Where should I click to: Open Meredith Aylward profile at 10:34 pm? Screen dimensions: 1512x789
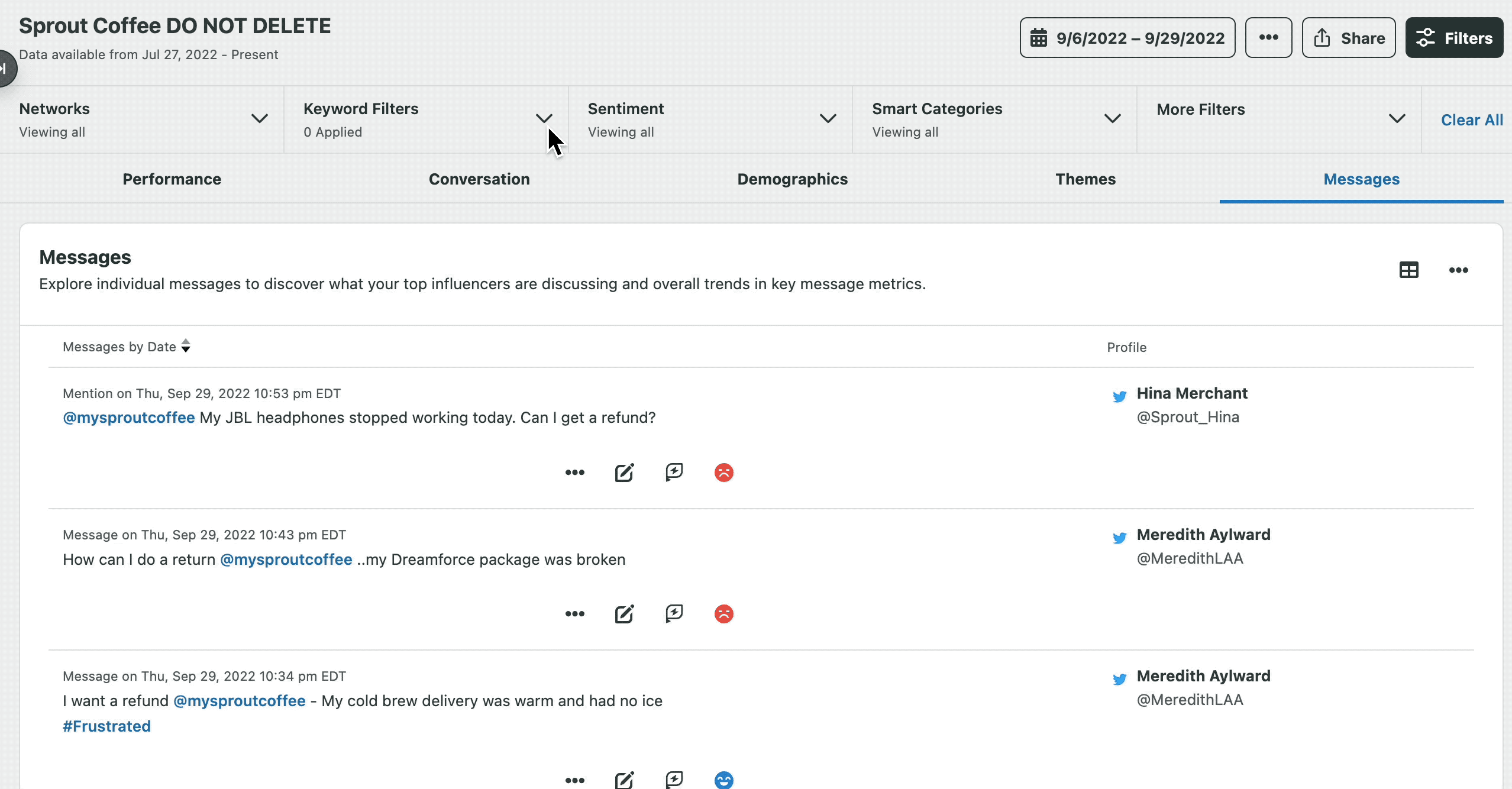click(1203, 676)
